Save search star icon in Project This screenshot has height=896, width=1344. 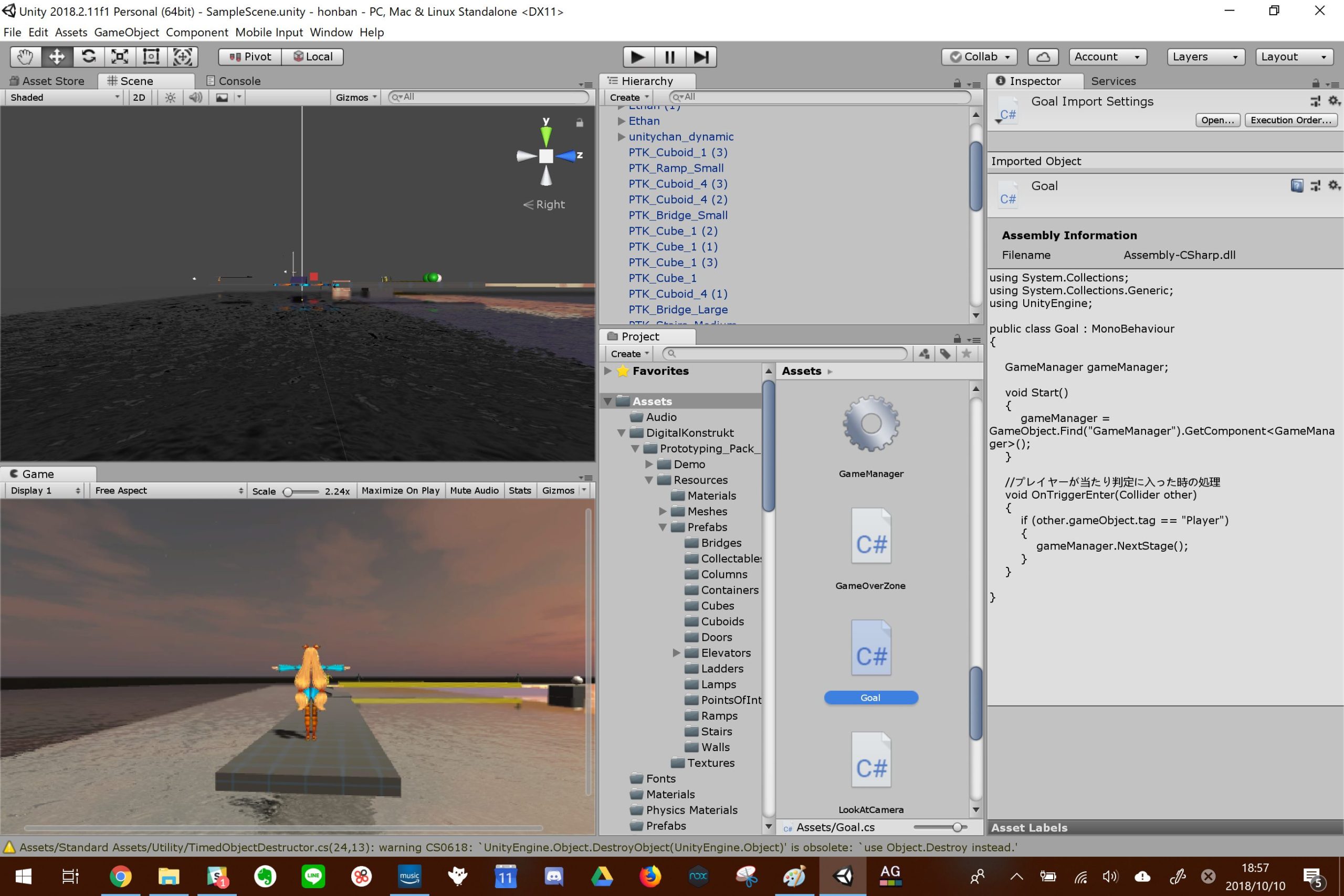[967, 354]
